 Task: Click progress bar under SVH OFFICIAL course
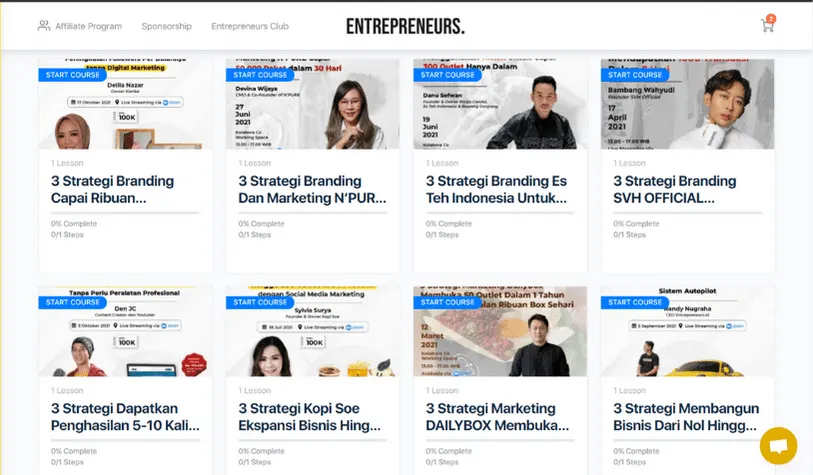pos(687,213)
